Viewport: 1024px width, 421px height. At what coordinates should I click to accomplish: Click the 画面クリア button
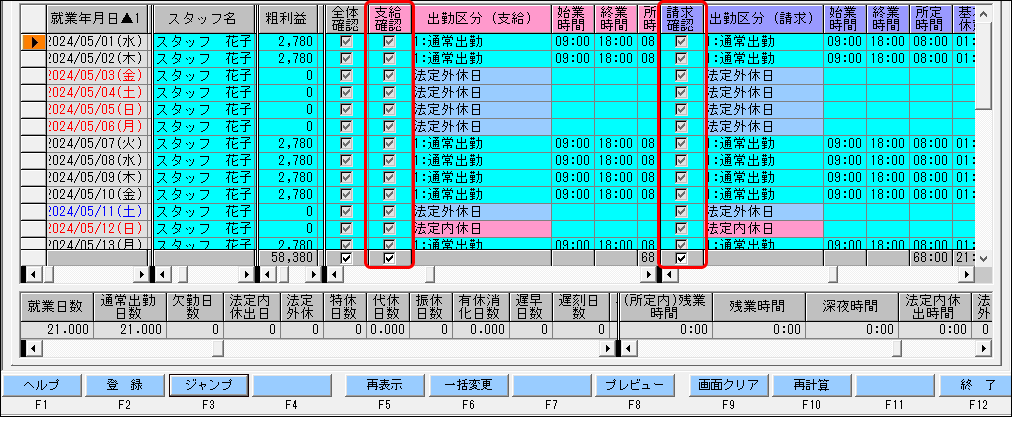(x=728, y=385)
